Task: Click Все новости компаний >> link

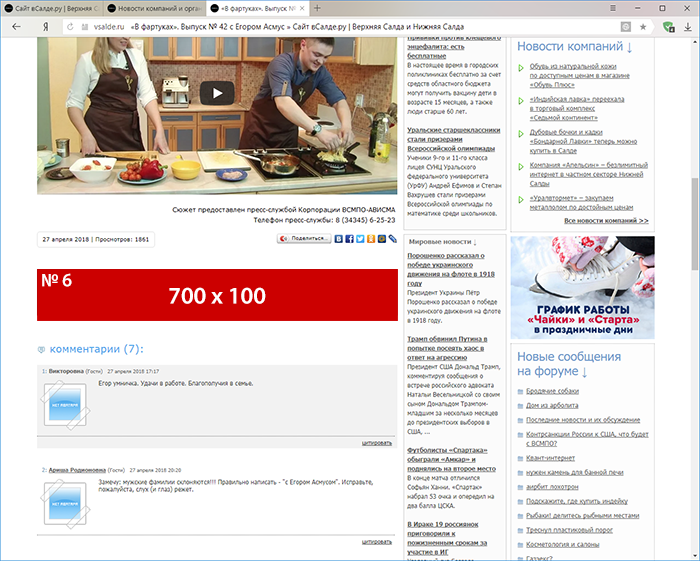Action: point(606,220)
